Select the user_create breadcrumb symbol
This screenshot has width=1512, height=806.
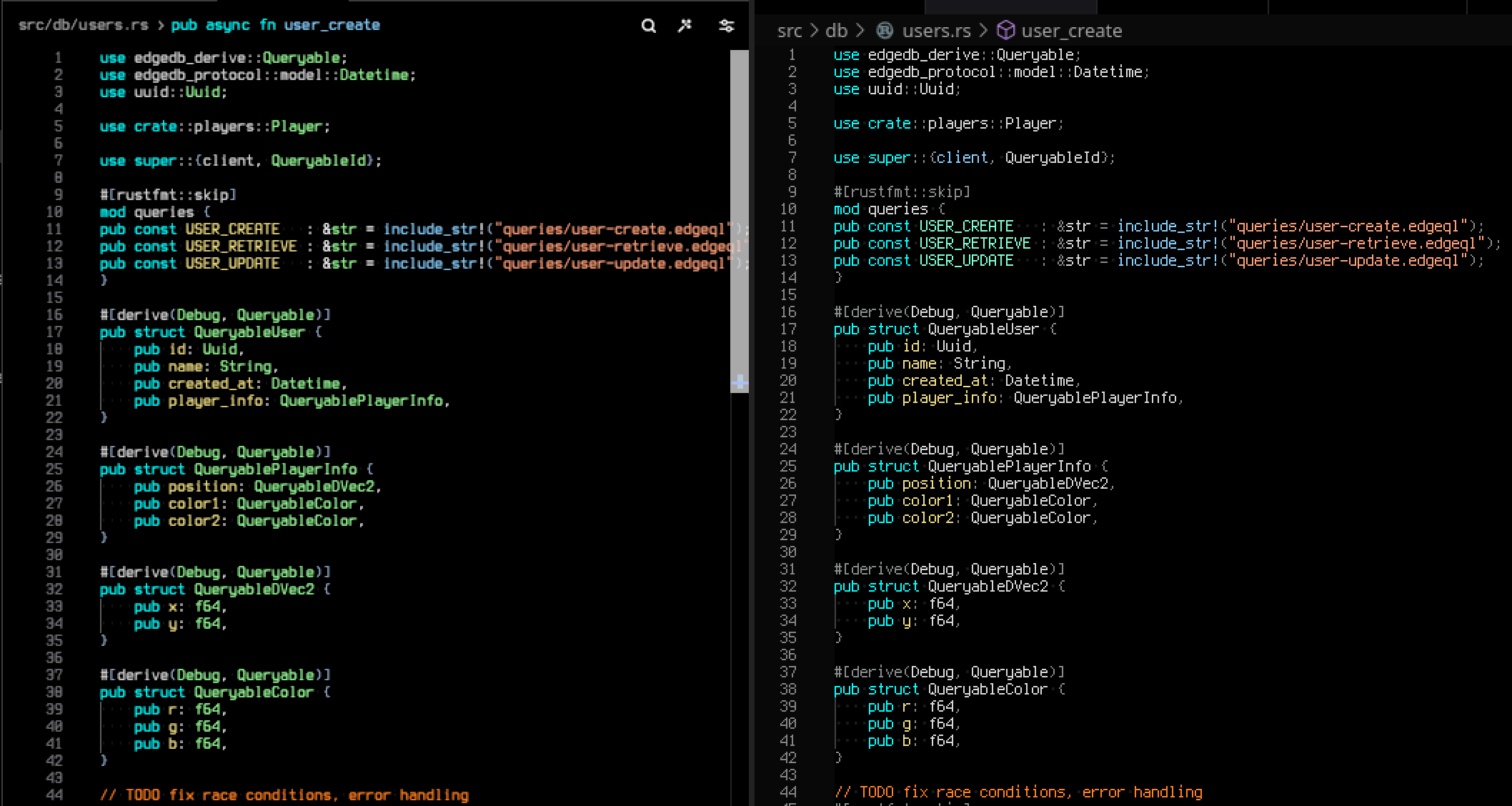click(1071, 31)
